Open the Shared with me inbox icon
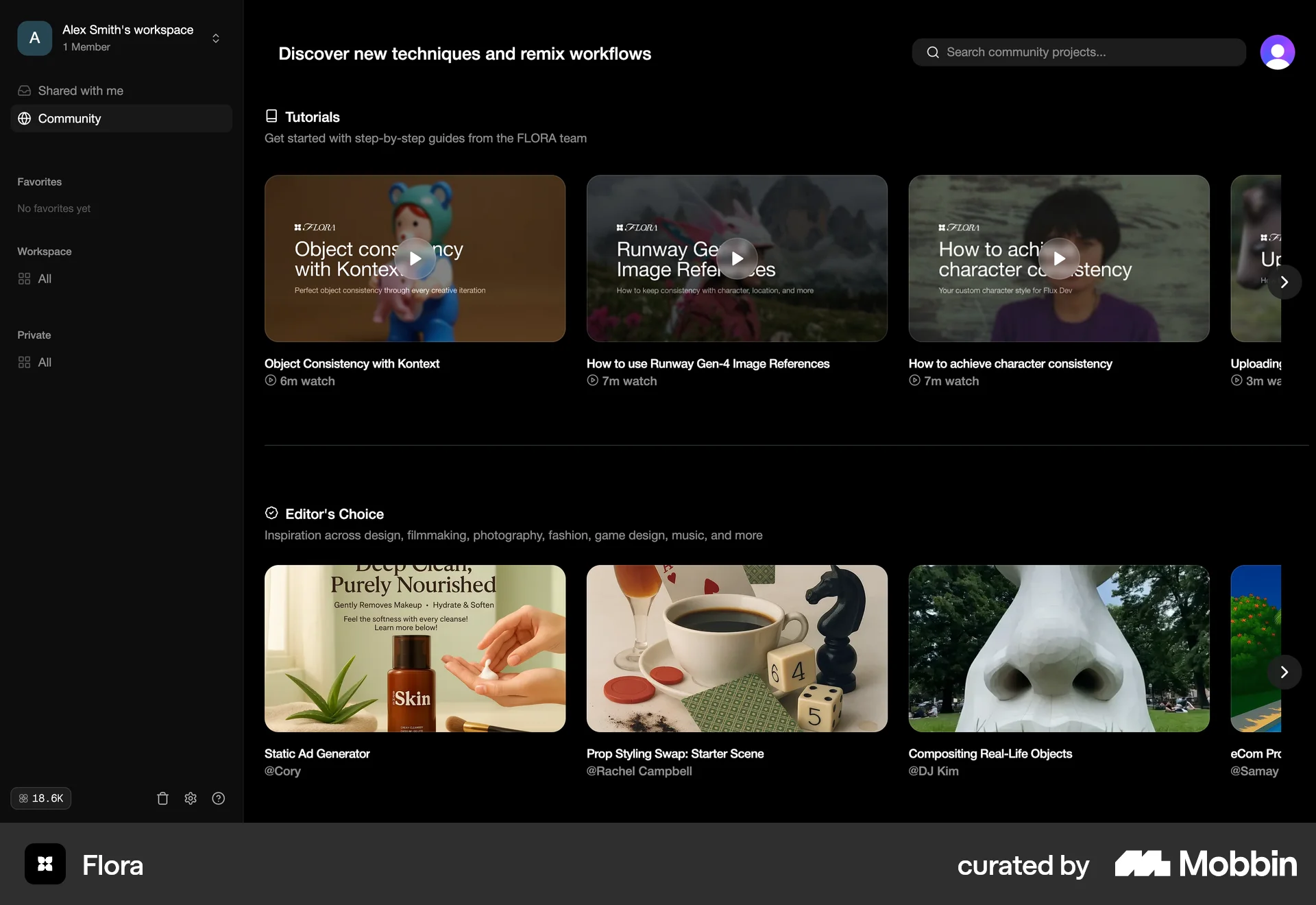Viewport: 1316px width, 905px height. click(24, 90)
